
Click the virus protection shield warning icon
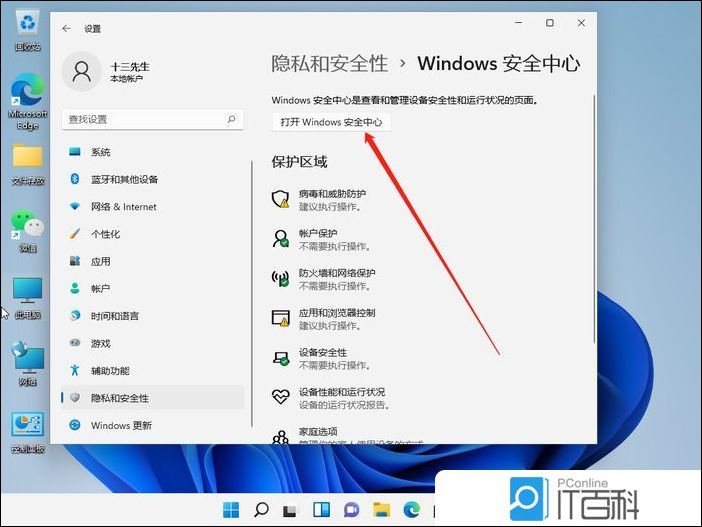pos(281,199)
